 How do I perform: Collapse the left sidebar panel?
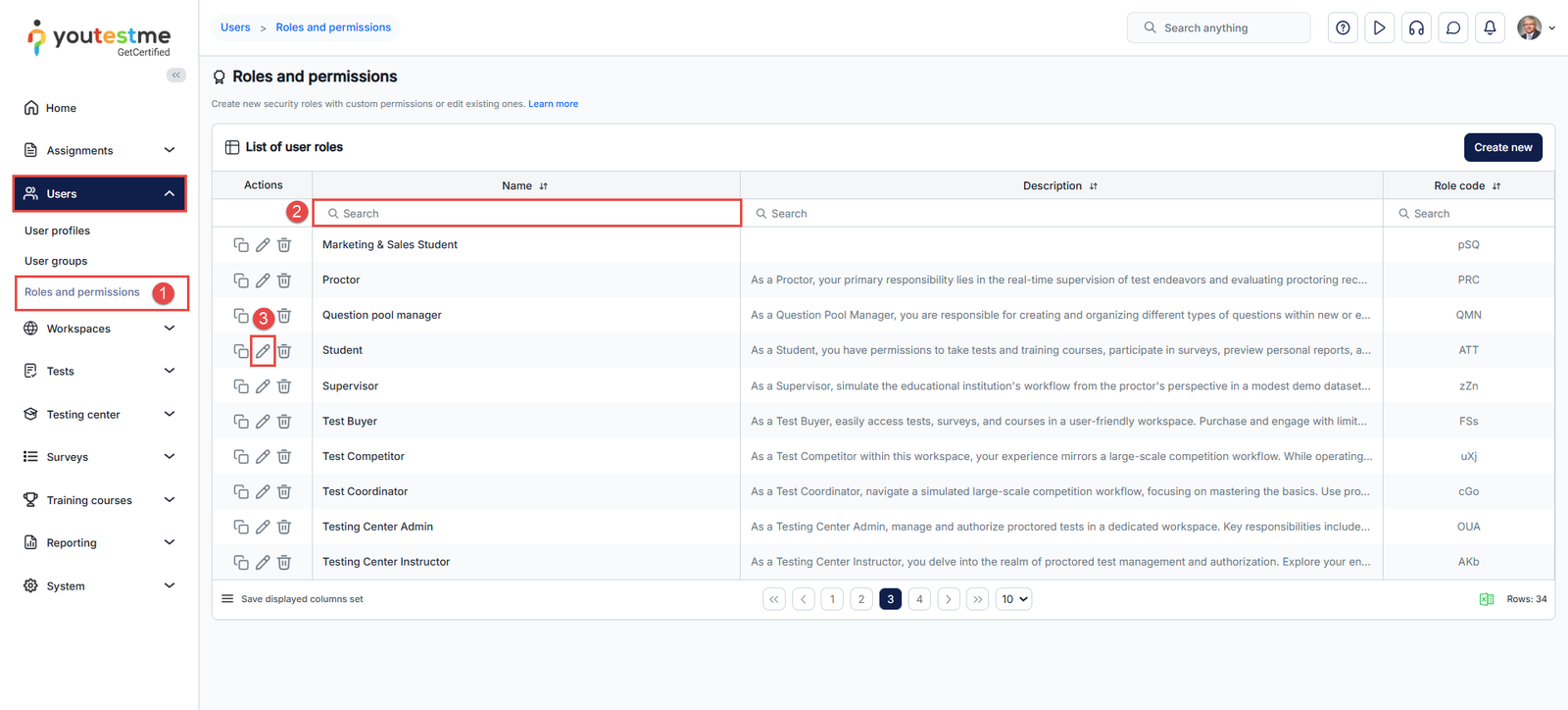click(x=176, y=76)
